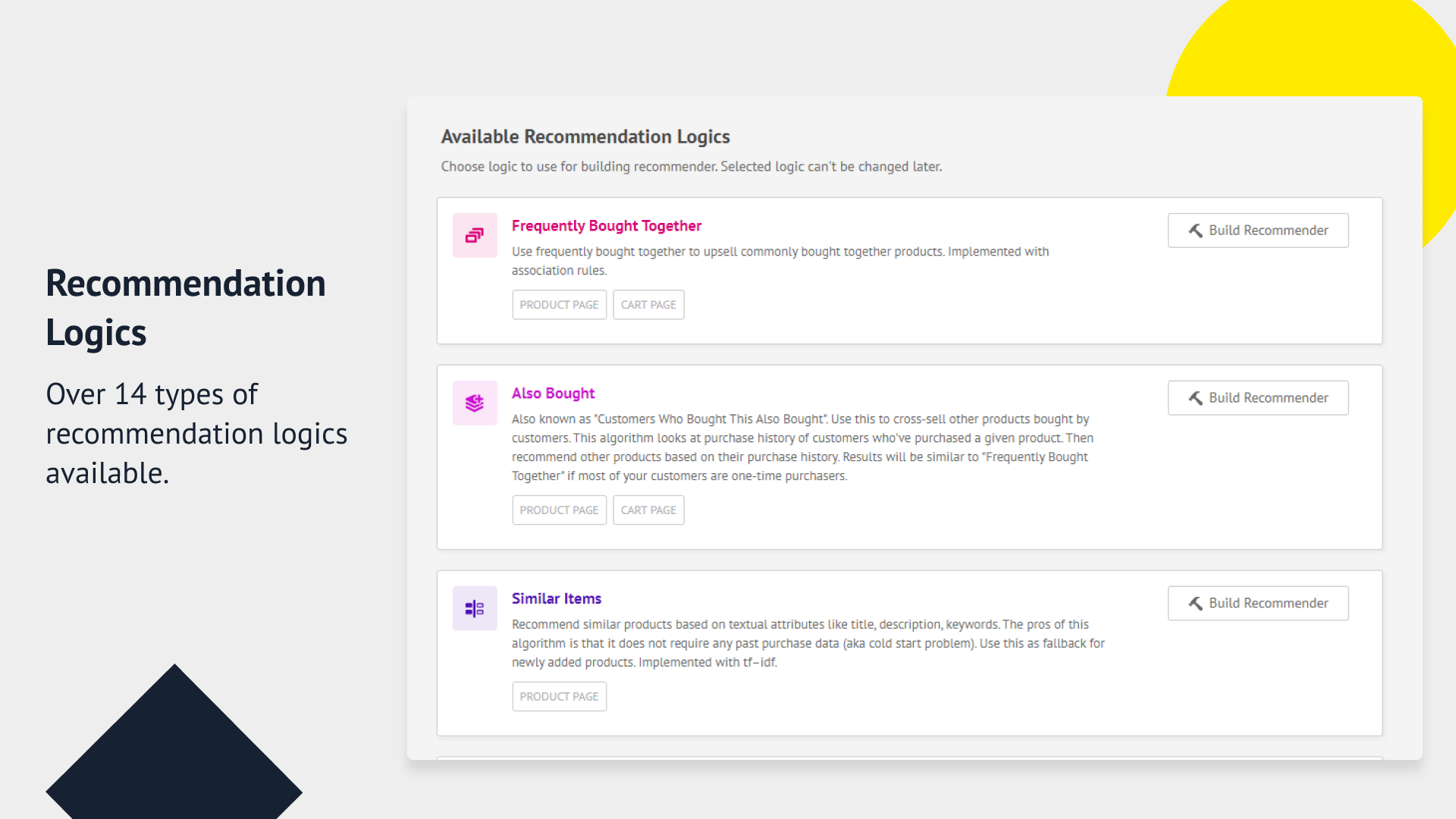Click the Recommendation Logics slide title
Image resolution: width=1456 pixels, height=819 pixels.
tap(185, 307)
